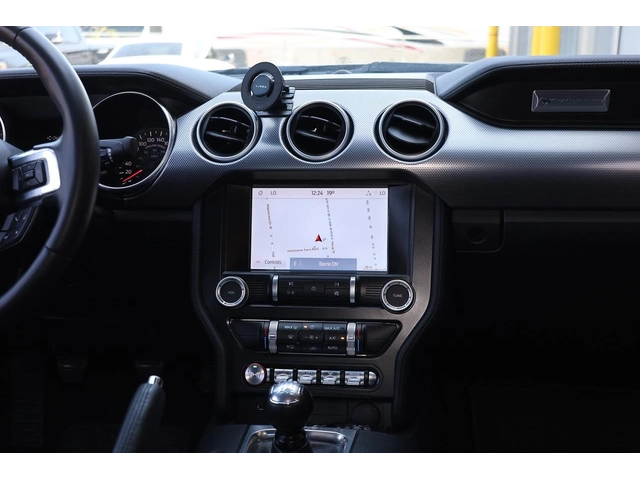
Task: Decrease the fan speed with minus
Action: (306, 338)
